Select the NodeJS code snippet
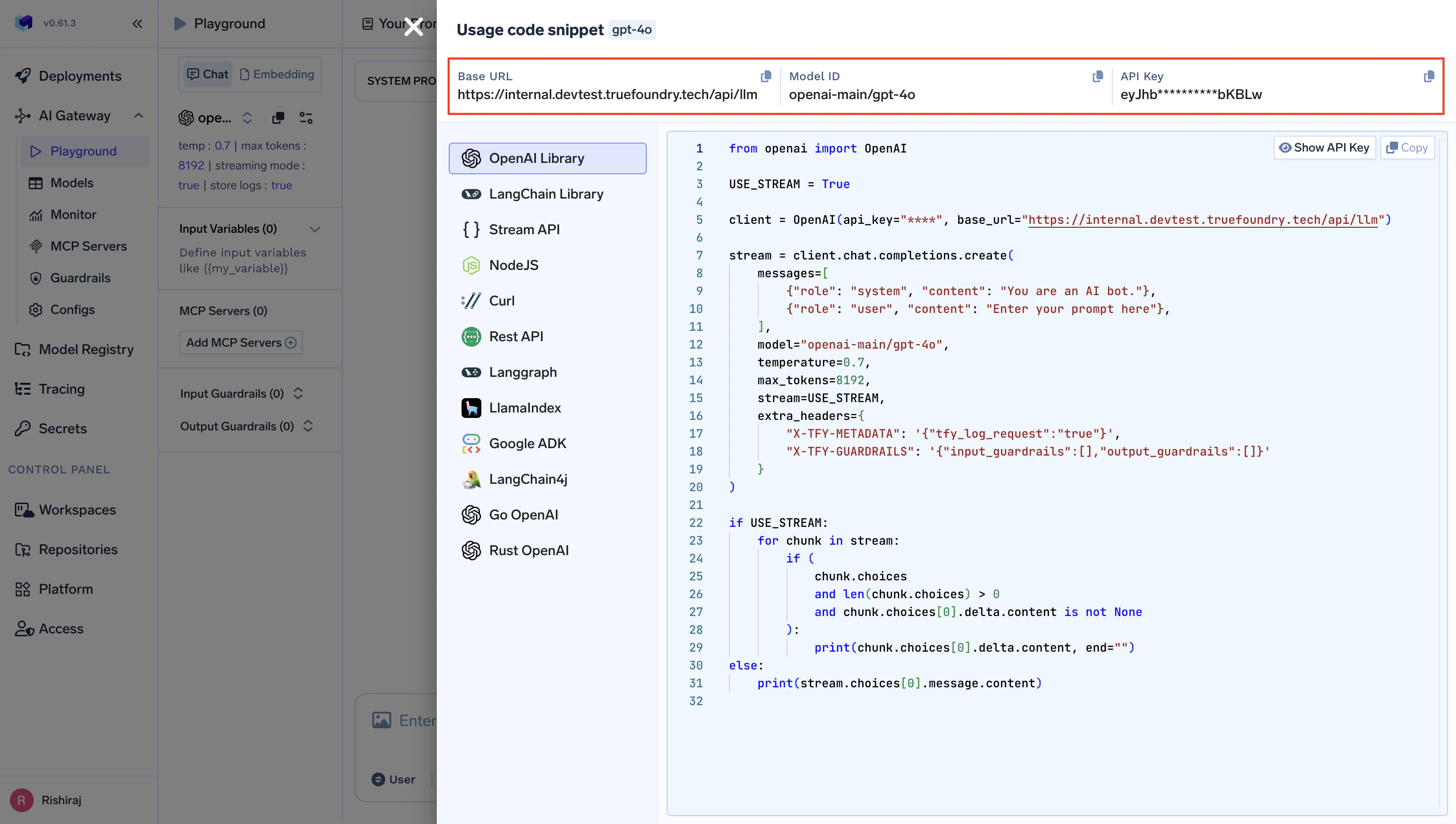The width and height of the screenshot is (1456, 824). tap(514, 264)
